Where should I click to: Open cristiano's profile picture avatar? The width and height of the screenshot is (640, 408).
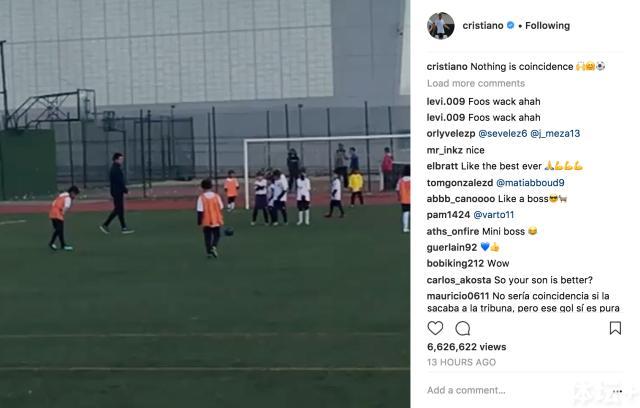click(441, 26)
